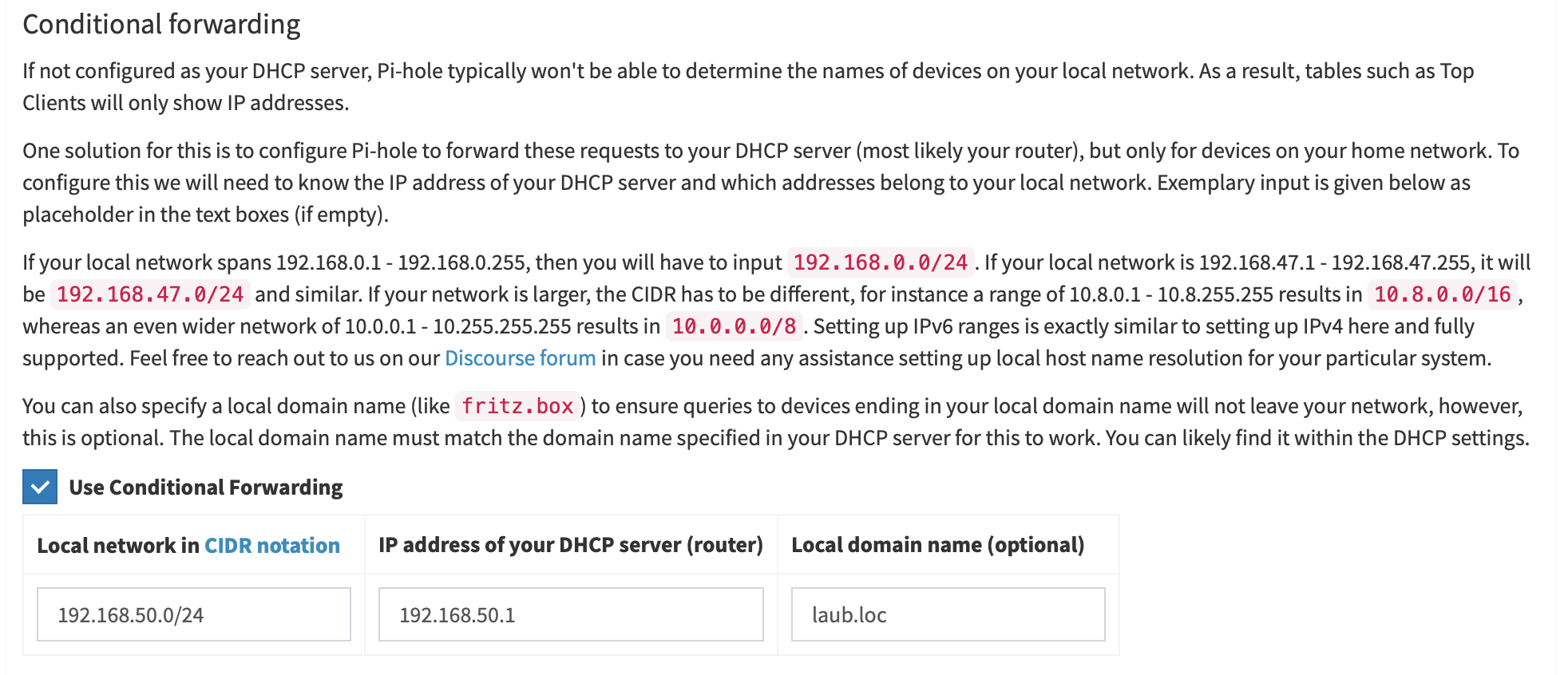Focus the DHCP server IP field 192.168.50.1
Screen dimensions: 1568x675
click(571, 614)
